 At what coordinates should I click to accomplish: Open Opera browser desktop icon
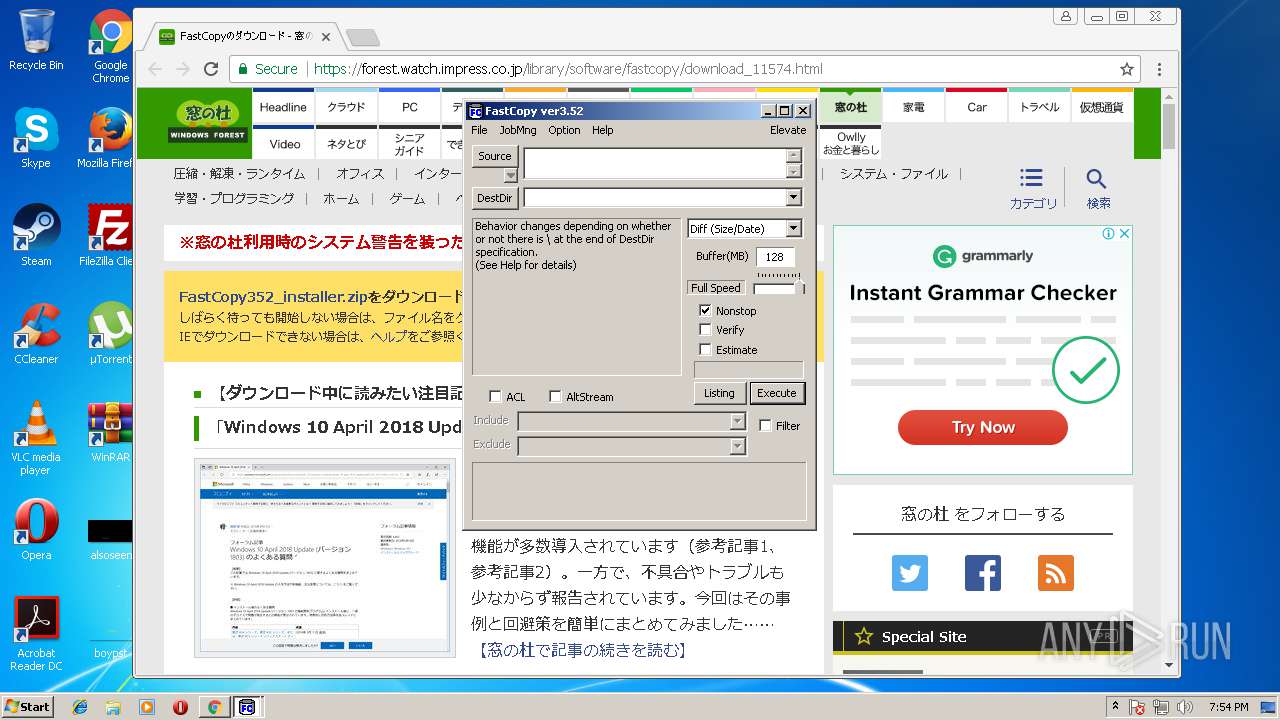(x=36, y=529)
